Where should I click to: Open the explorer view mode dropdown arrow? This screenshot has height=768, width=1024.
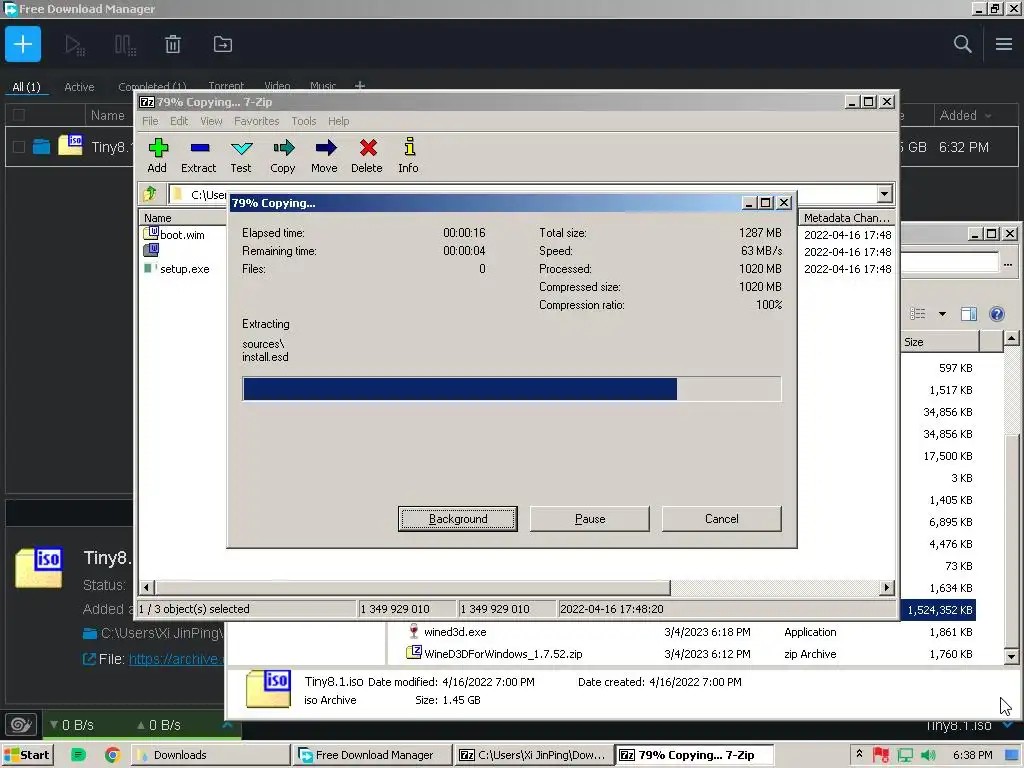942,314
